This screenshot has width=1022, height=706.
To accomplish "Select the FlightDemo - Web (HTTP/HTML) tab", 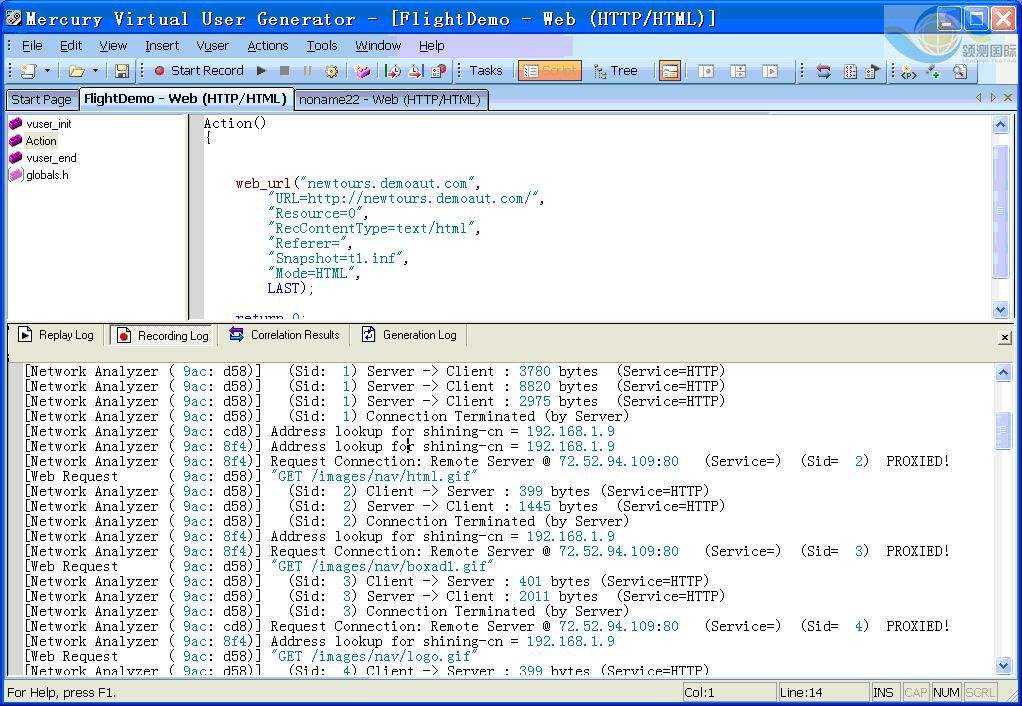I will pos(186,98).
